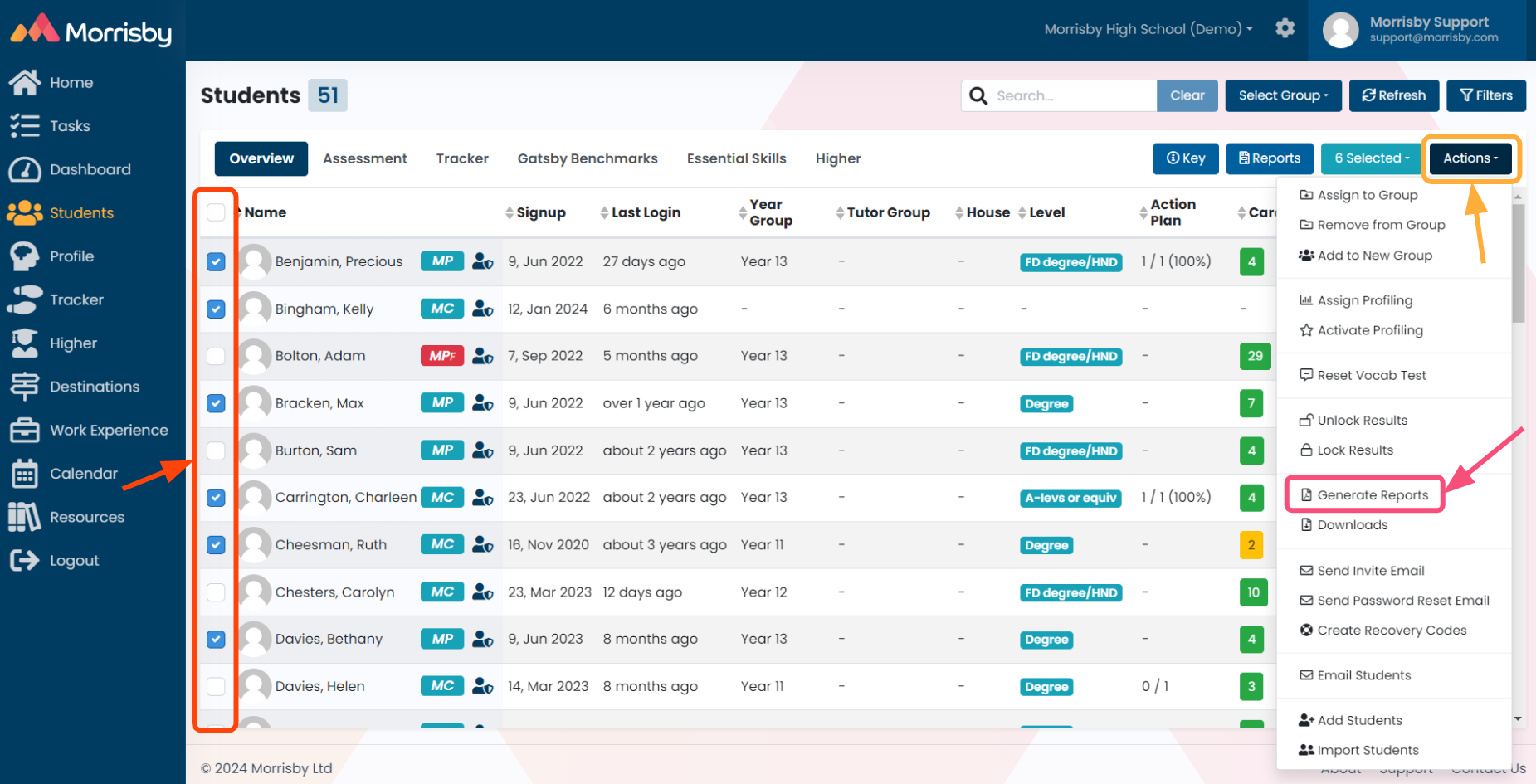Choose Downloads menu item
The image size is (1536, 784).
tap(1343, 525)
